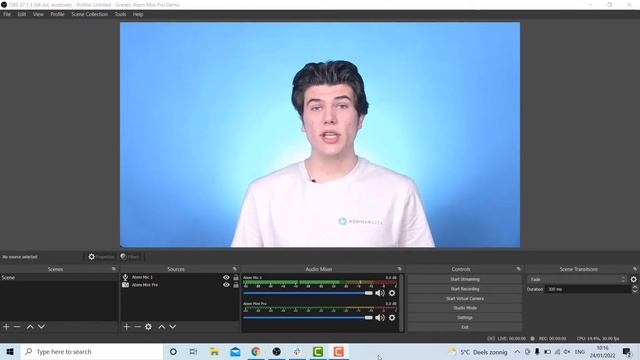The width and height of the screenshot is (640, 360).
Task: Open the File menu
Action: click(x=7, y=14)
